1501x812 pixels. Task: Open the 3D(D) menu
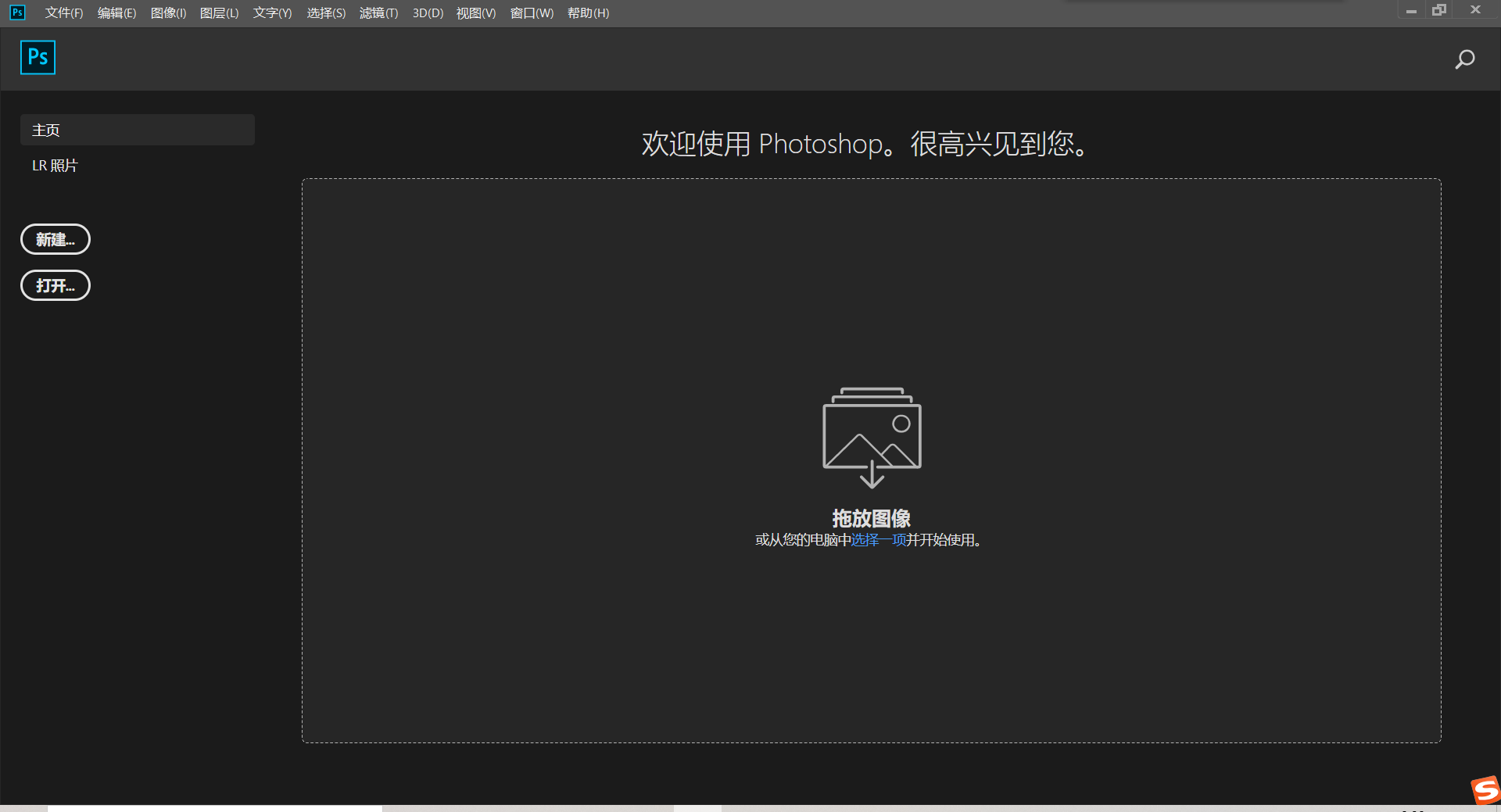[427, 13]
